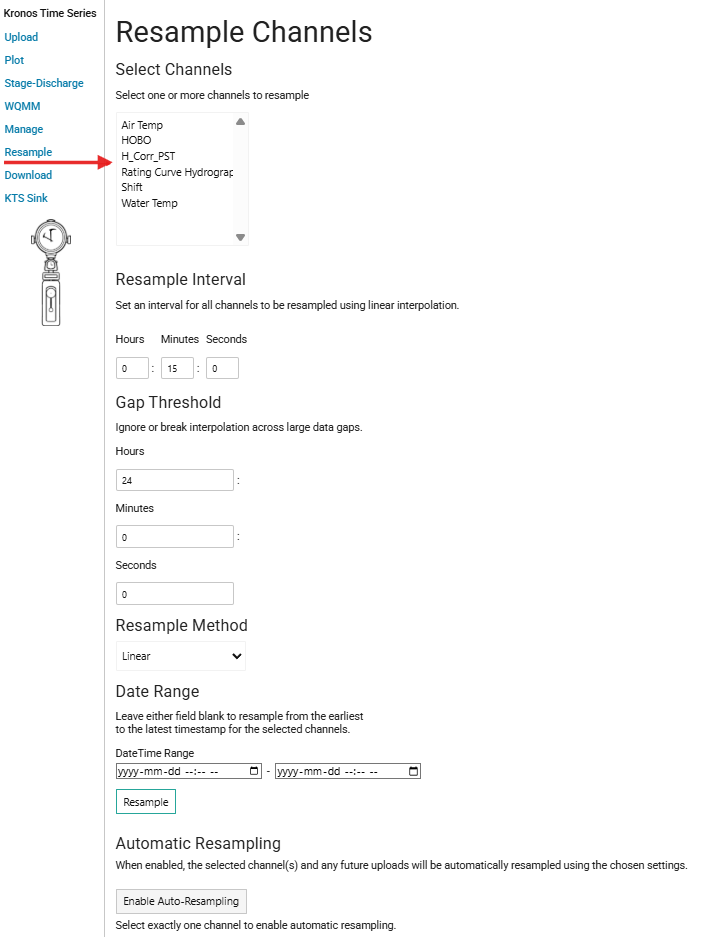
Task: Go to the Plot page
Action: pyautogui.click(x=14, y=60)
